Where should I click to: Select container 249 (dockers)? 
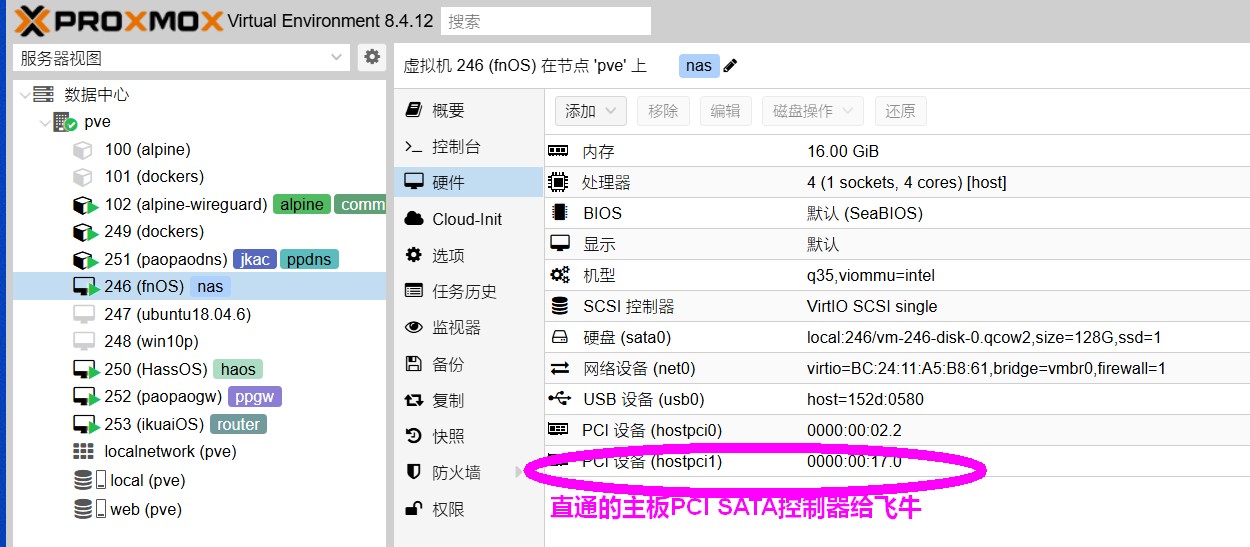point(154,231)
